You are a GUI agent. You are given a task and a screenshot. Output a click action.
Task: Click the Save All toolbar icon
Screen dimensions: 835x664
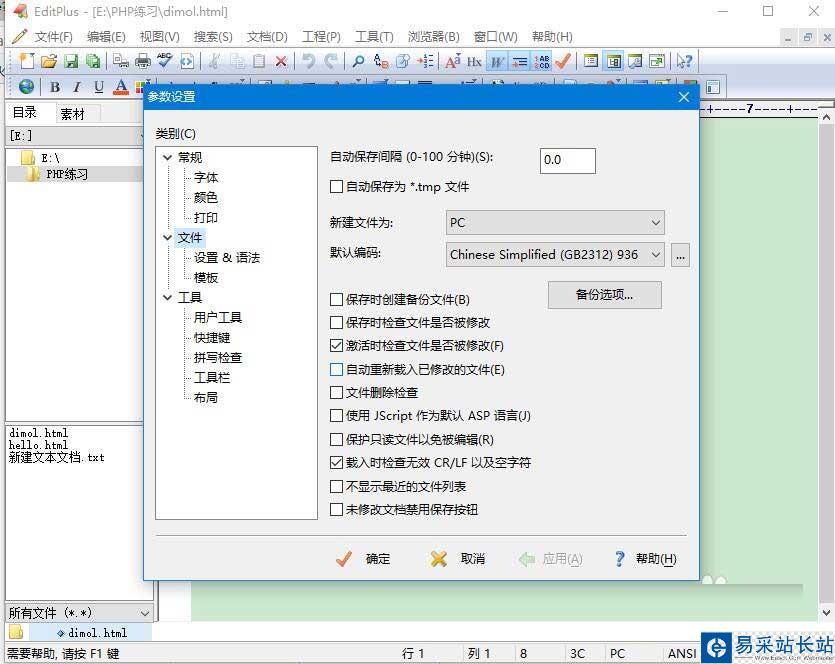click(93, 61)
